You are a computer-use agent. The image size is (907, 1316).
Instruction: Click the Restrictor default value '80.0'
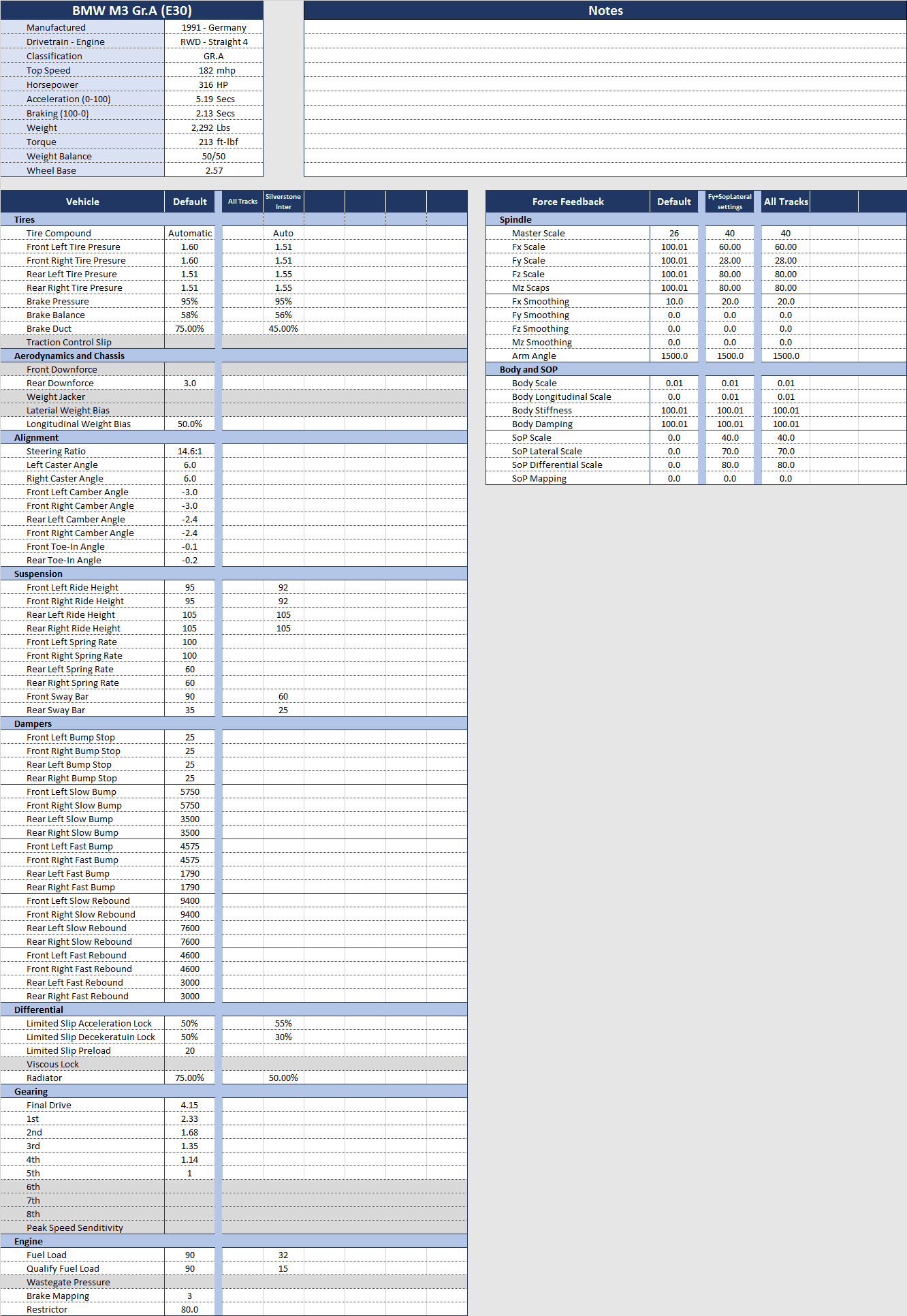pyautogui.click(x=190, y=1309)
